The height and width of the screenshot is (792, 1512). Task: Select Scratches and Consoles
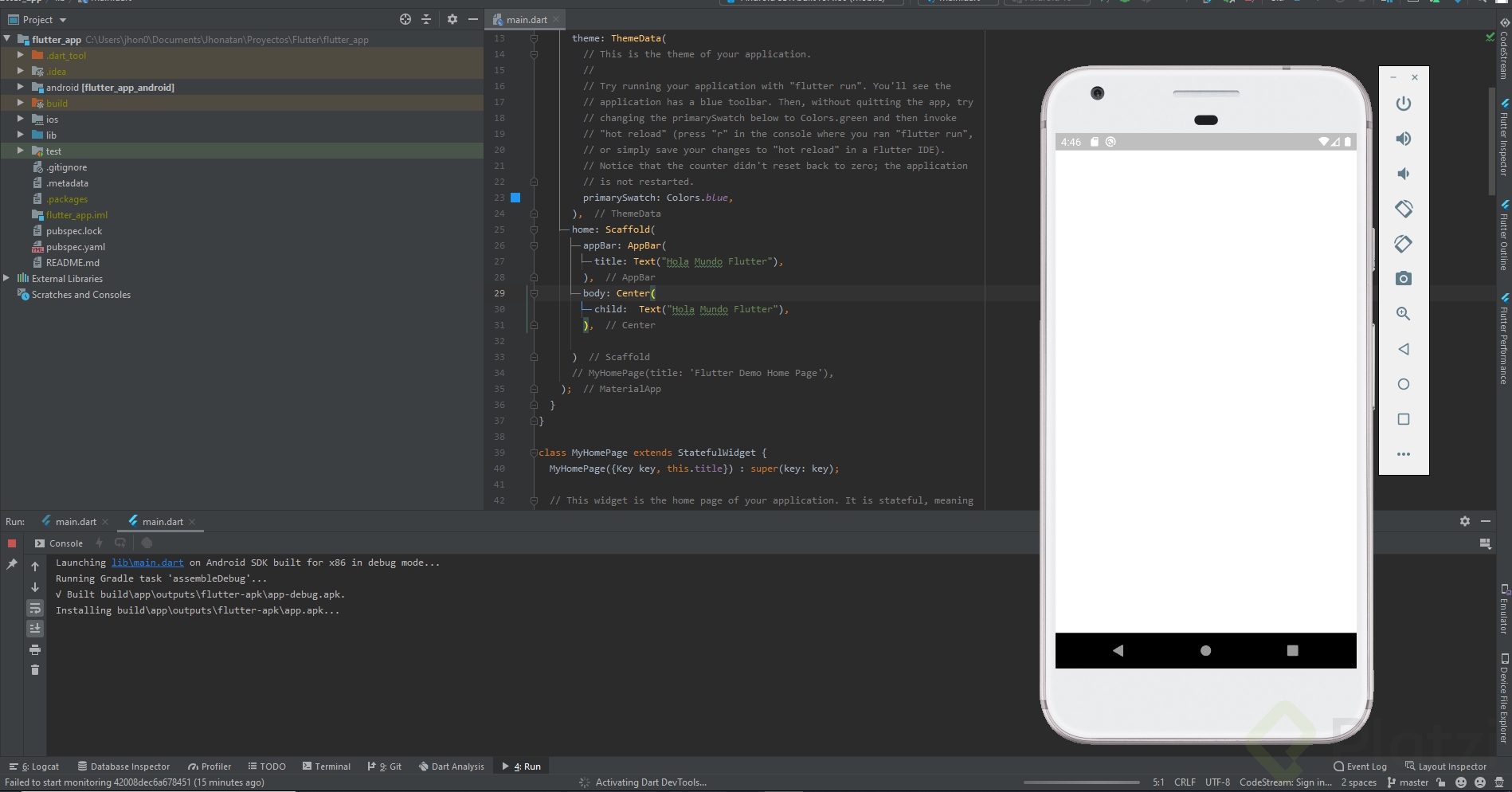[x=80, y=295]
